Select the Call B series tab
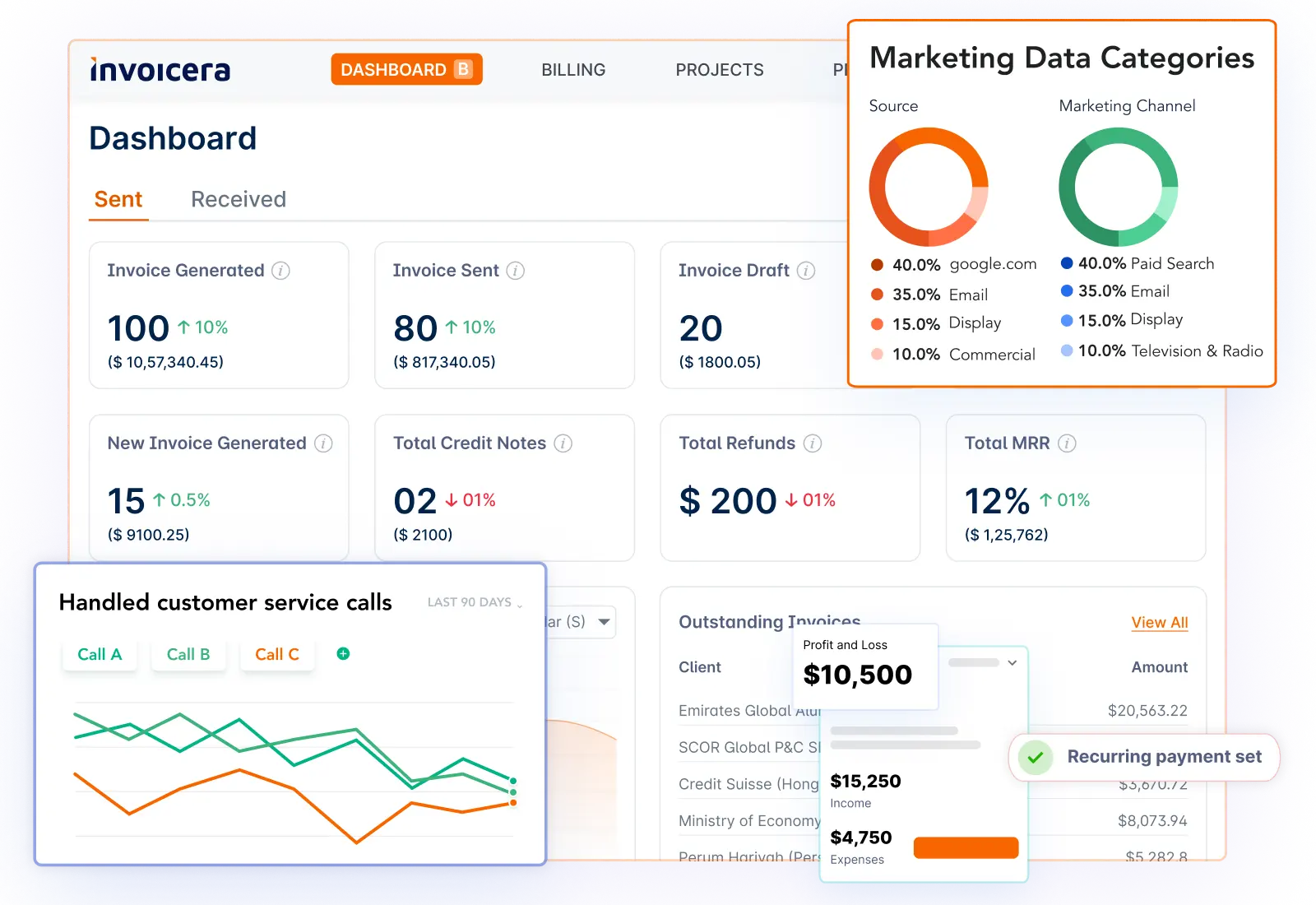Viewport: 1316px width, 905px height. (x=188, y=655)
